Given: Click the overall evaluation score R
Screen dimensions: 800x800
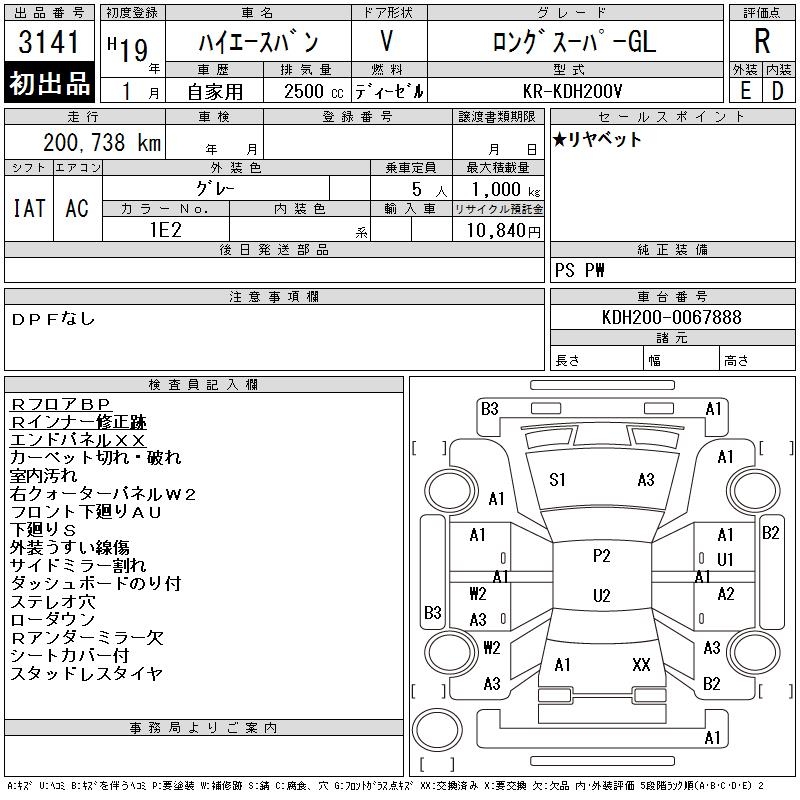Looking at the screenshot, I should [762, 41].
